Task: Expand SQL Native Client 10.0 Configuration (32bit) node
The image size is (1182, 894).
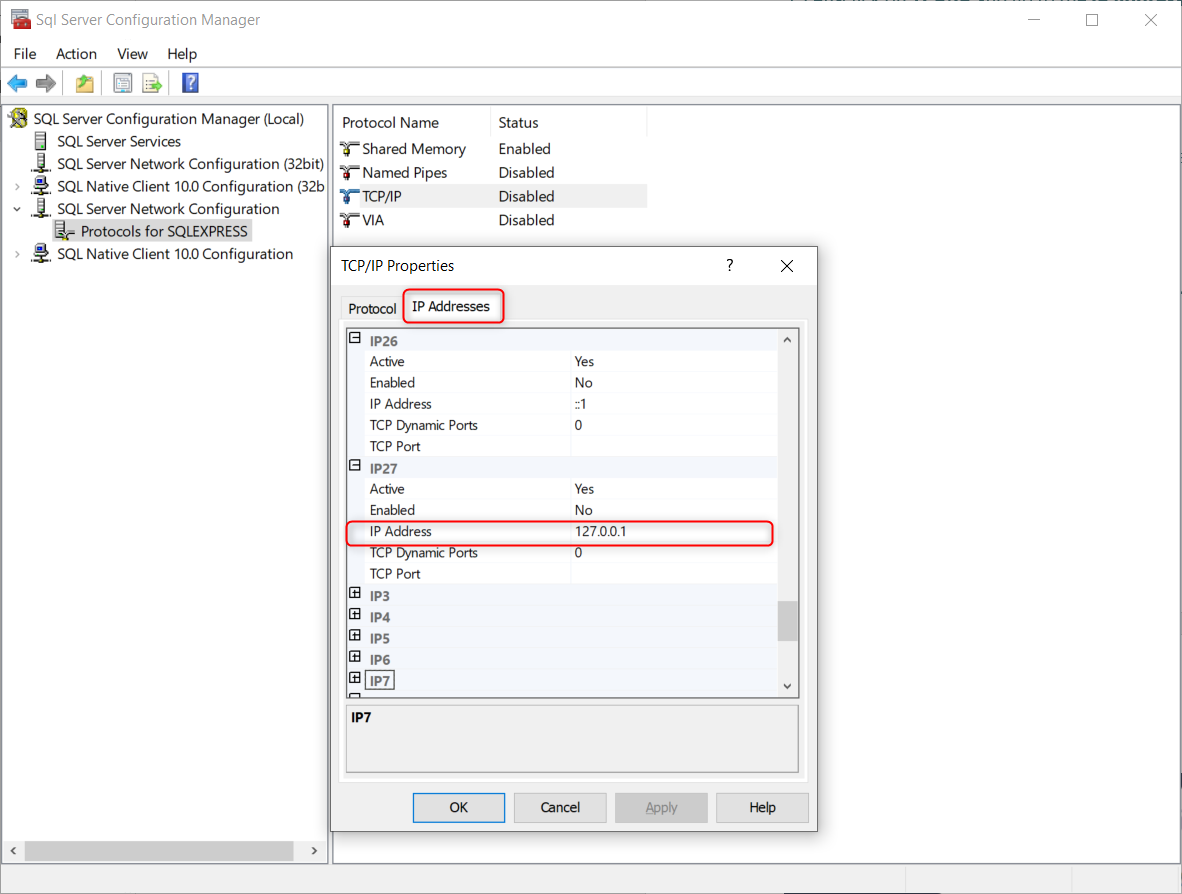Action: (x=17, y=186)
